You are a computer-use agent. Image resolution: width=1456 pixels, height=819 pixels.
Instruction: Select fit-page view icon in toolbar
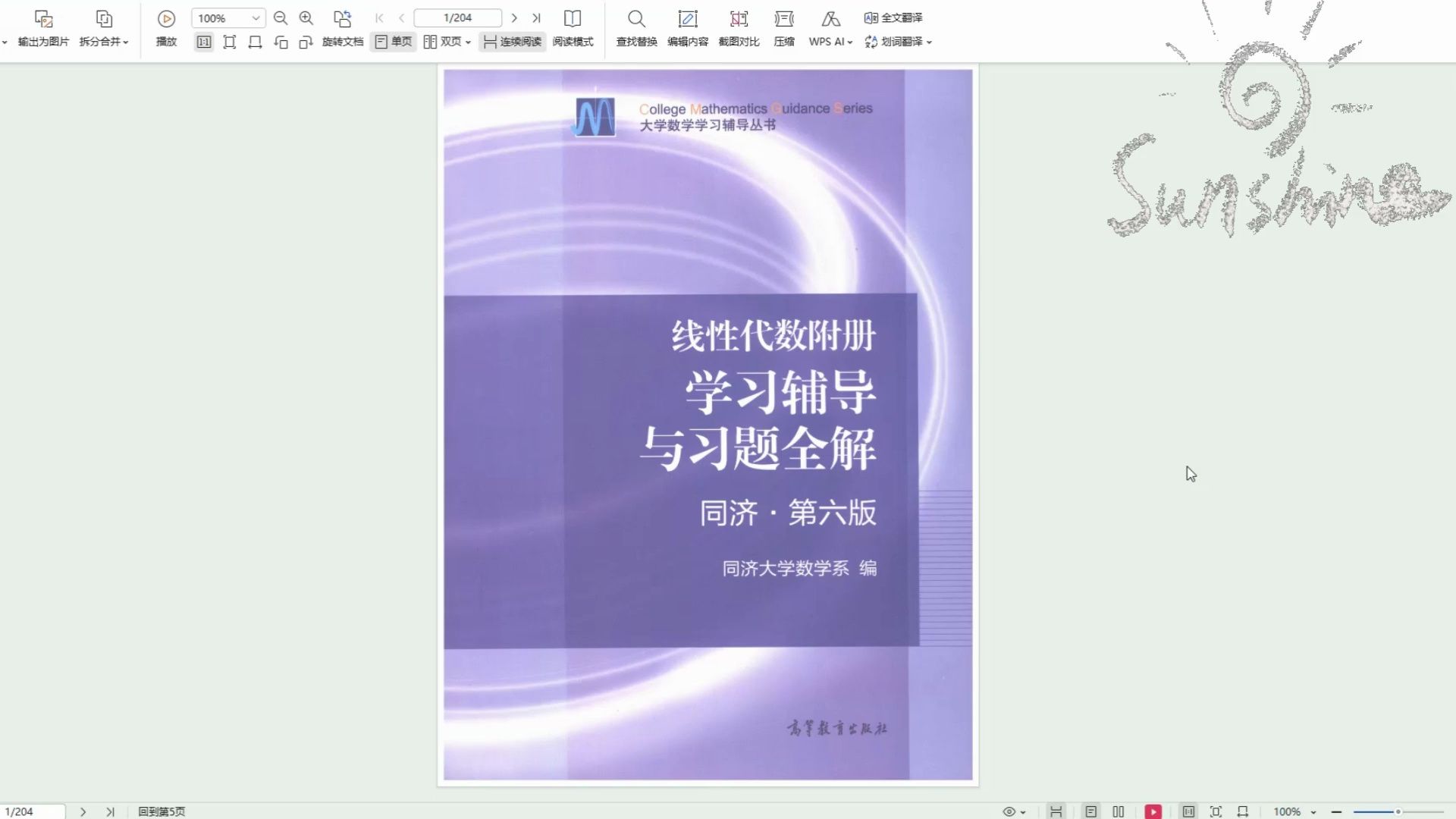click(230, 42)
